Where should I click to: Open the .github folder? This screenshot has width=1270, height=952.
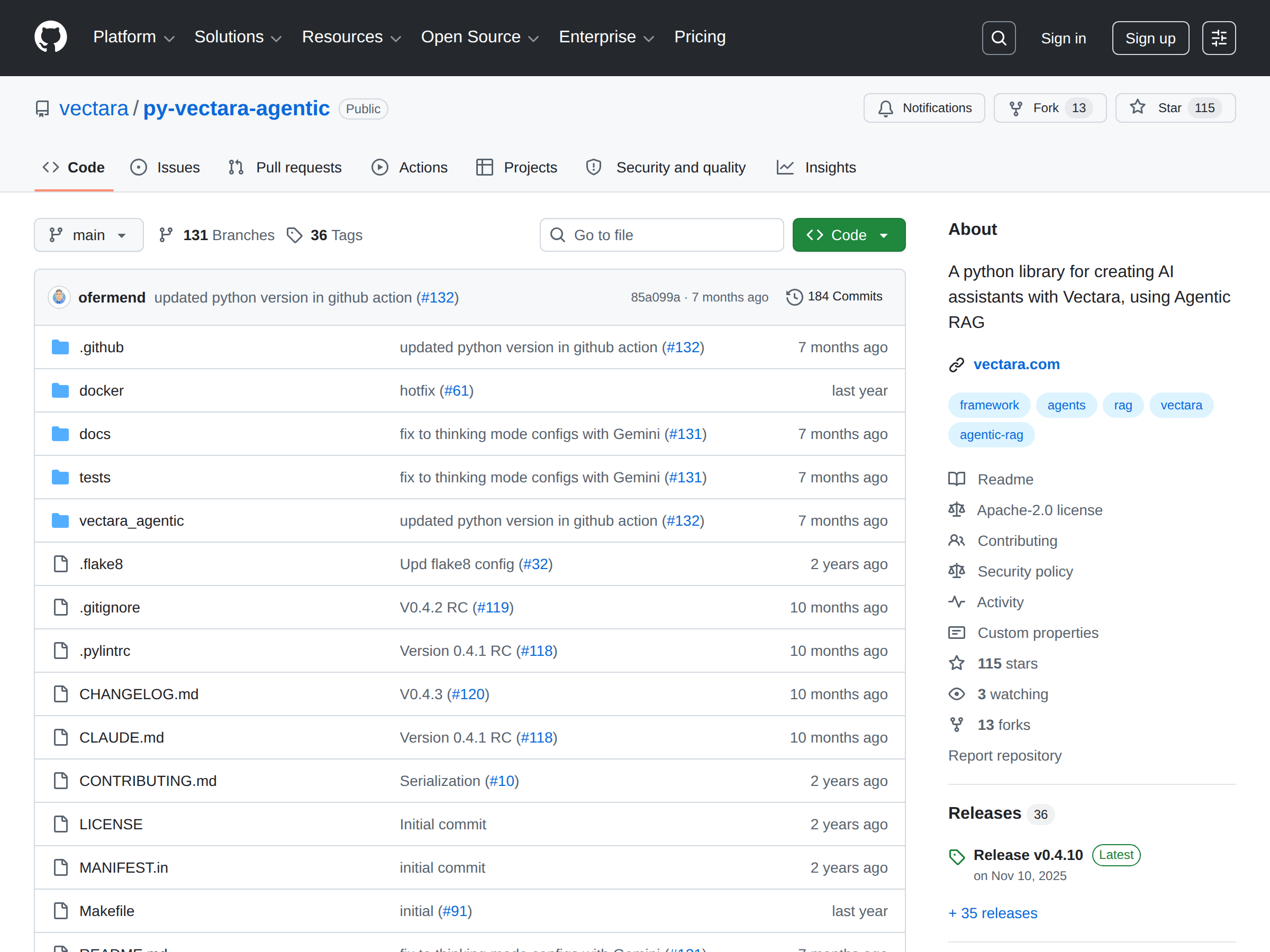[x=101, y=347]
